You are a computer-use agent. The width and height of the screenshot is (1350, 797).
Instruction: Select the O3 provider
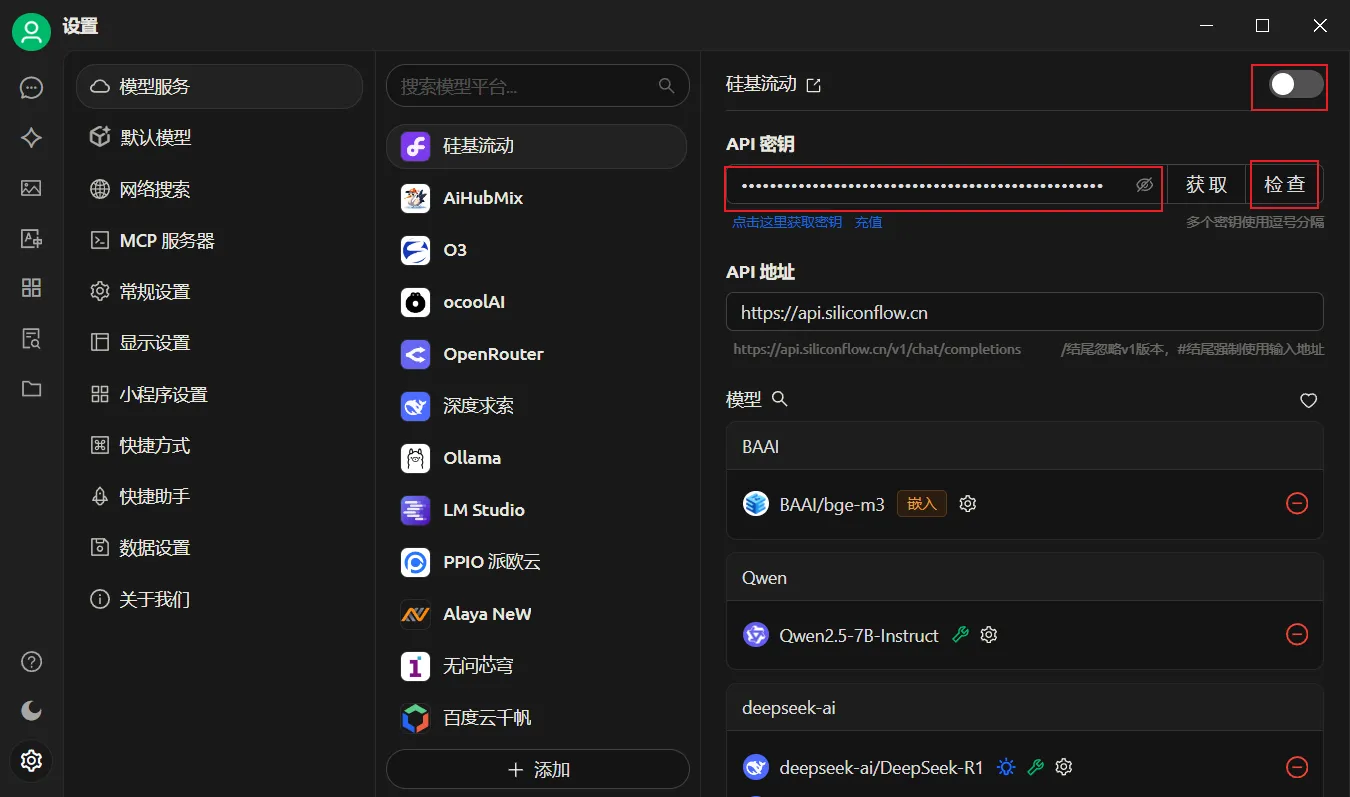(537, 250)
